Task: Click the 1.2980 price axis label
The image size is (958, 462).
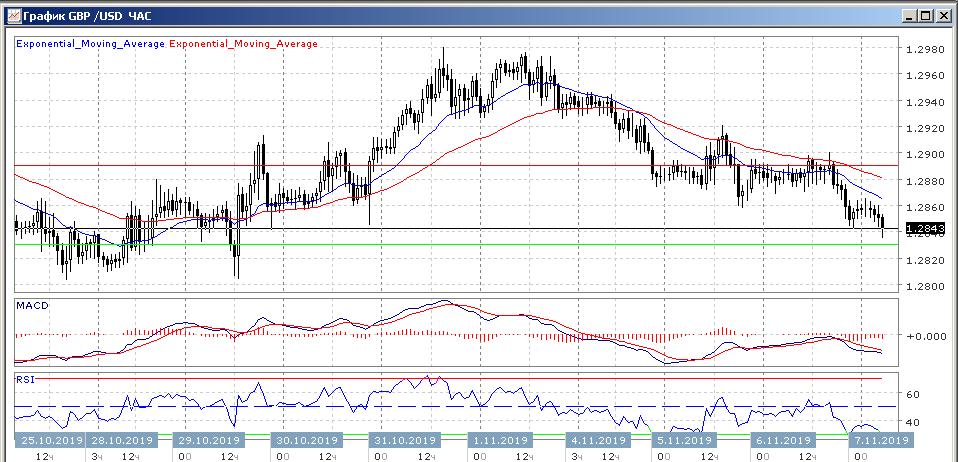Action: (x=924, y=49)
